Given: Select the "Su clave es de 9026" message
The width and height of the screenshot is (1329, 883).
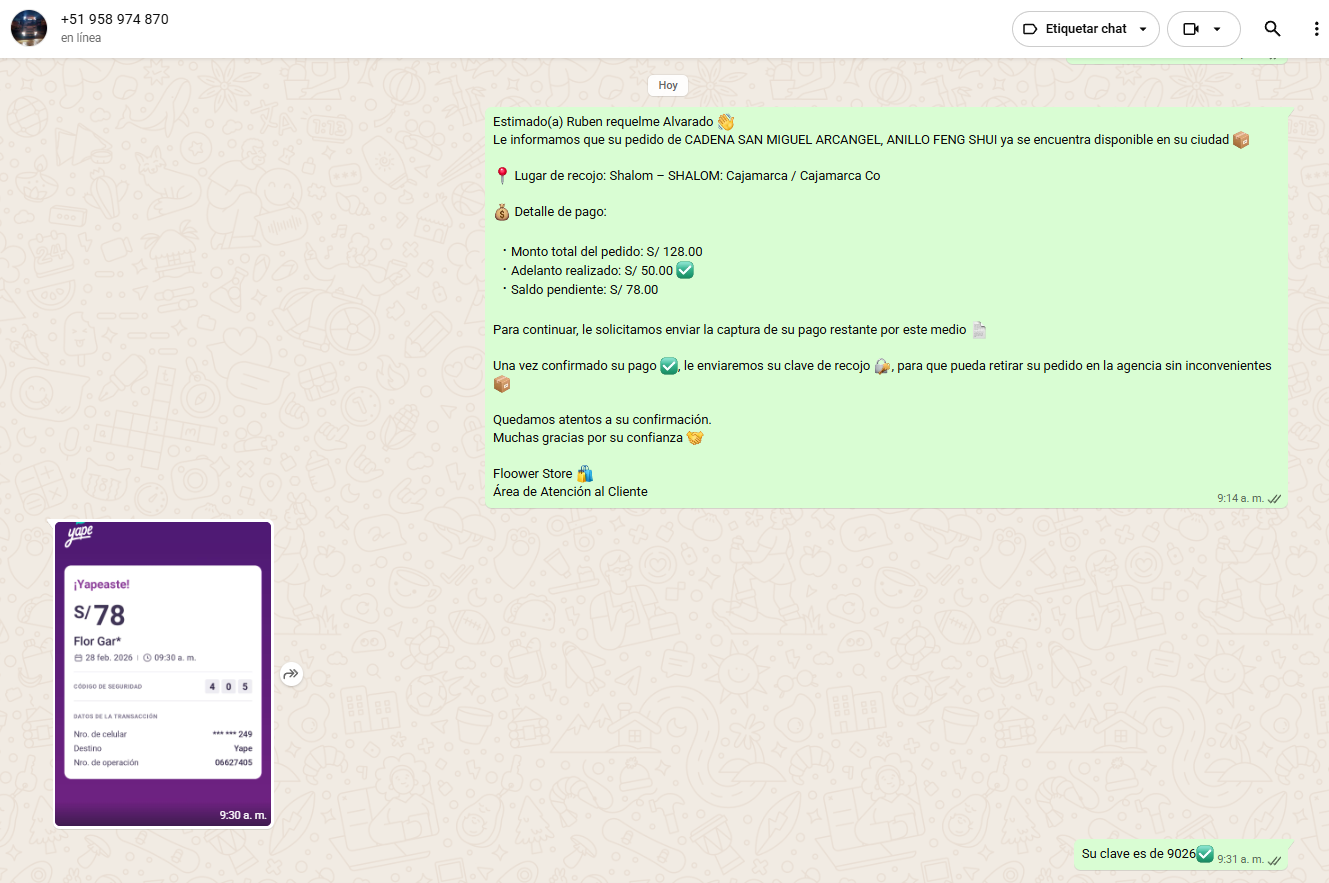Looking at the screenshot, I should coord(1138,854).
